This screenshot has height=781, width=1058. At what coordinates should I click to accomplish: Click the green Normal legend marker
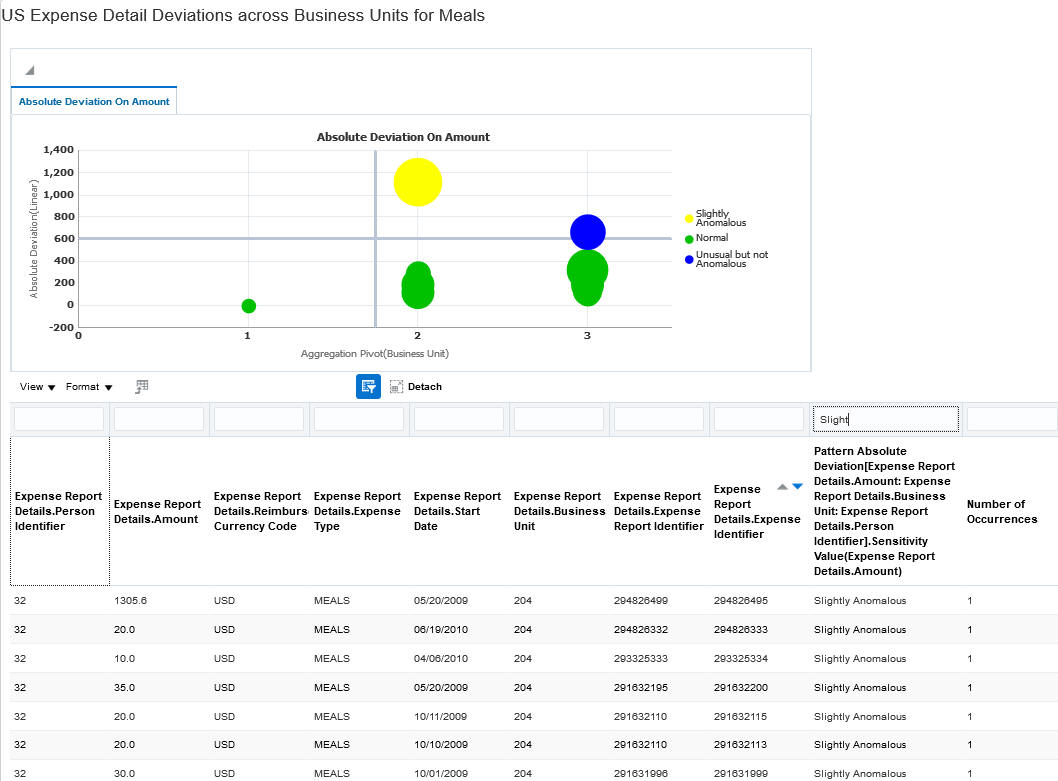(x=688, y=238)
